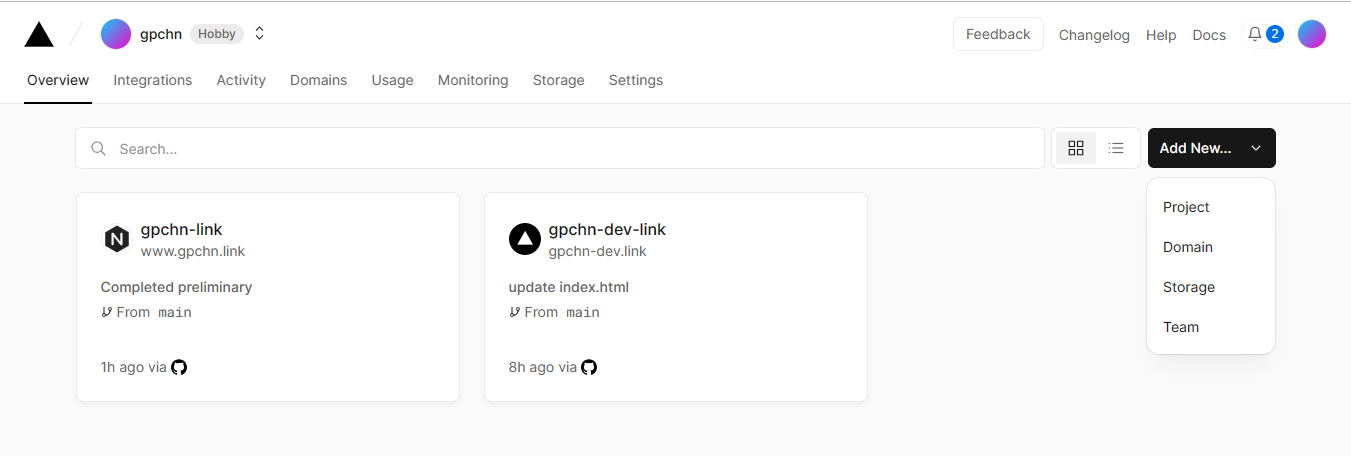Click the gpchn-dev-link project triangle icon

[x=524, y=239]
